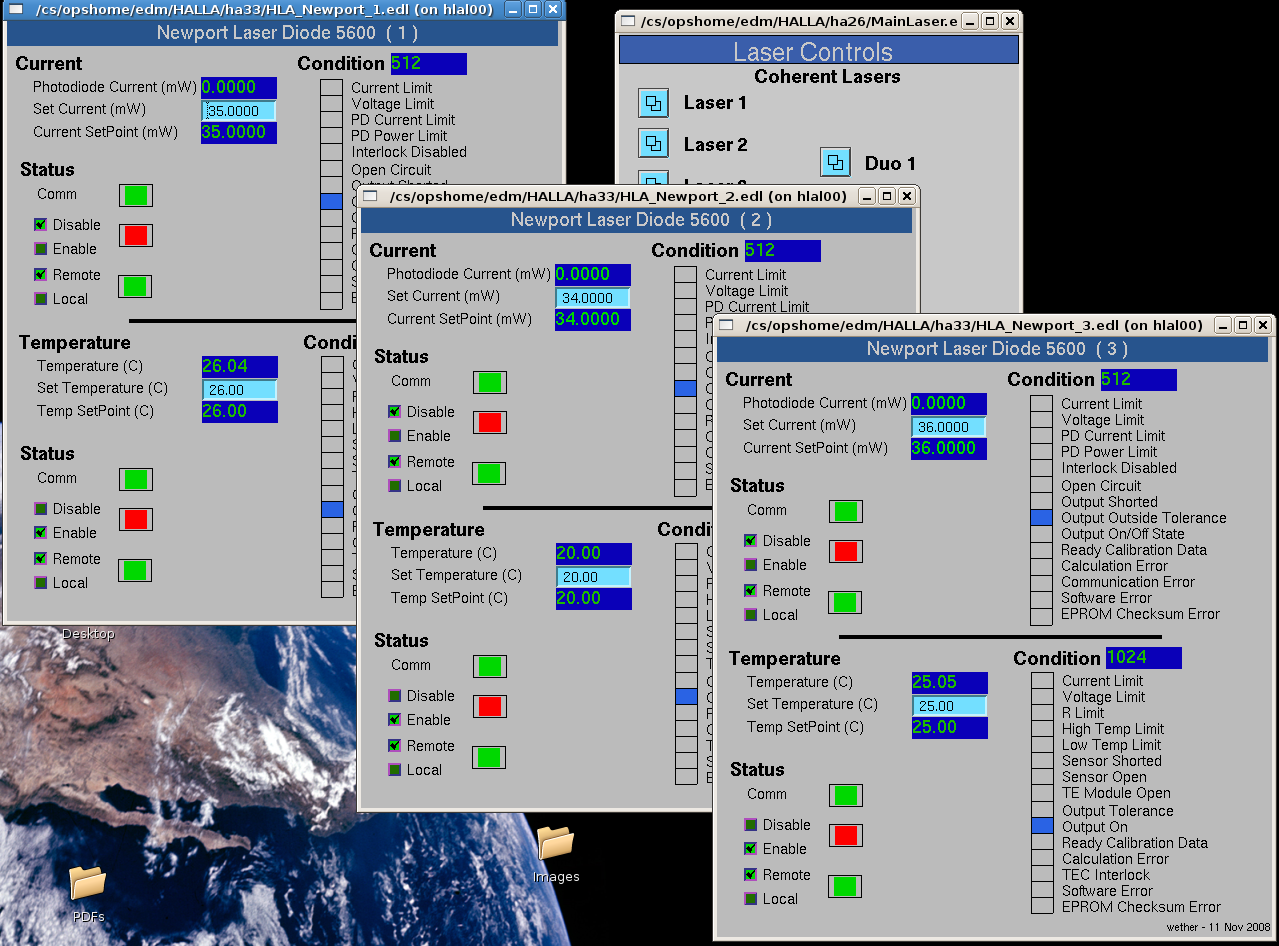Image resolution: width=1279 pixels, height=946 pixels.
Task: Click EPROM Checksum Error label in Temperature conditions
Action: click(1141, 907)
